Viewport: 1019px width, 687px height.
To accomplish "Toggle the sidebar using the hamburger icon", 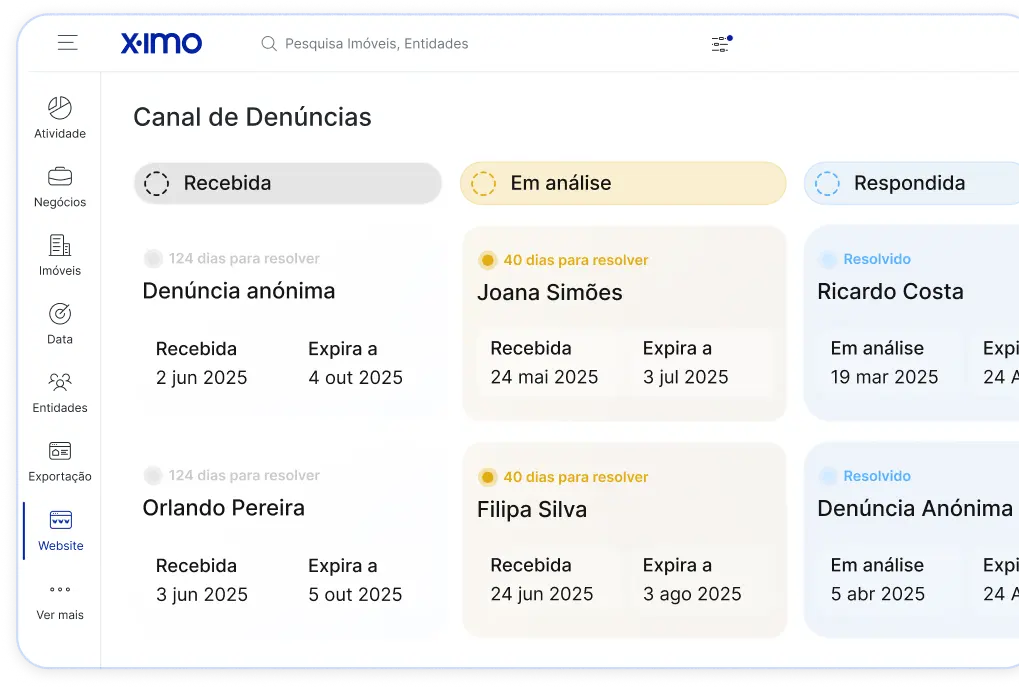I will (x=67, y=43).
